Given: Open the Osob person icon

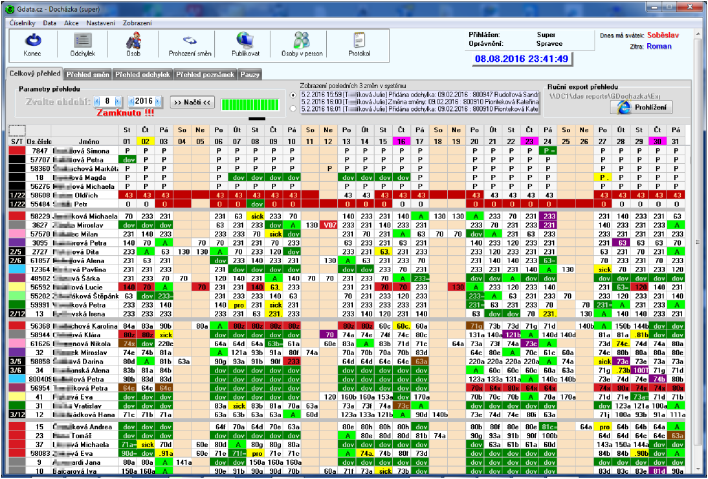Looking at the screenshot, I should pyautogui.click(x=133, y=40).
